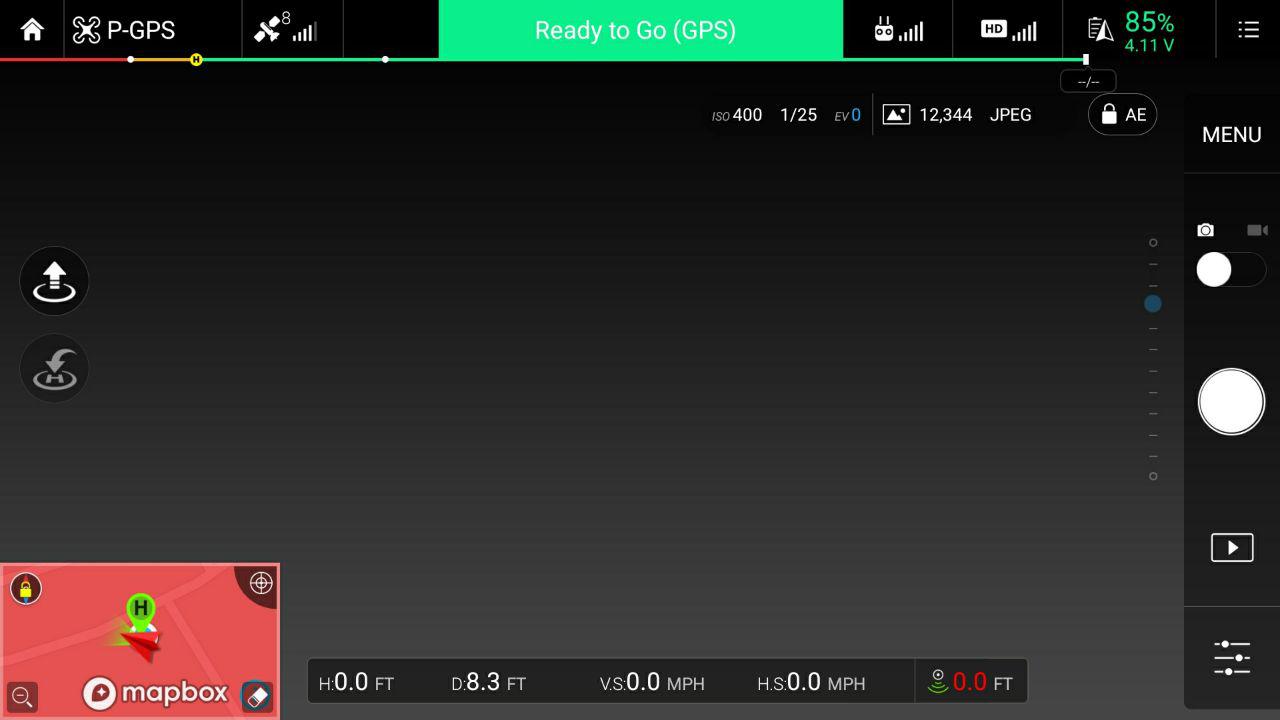1280x720 pixels.
Task: Select JPEG image format indicator
Action: click(x=1010, y=115)
